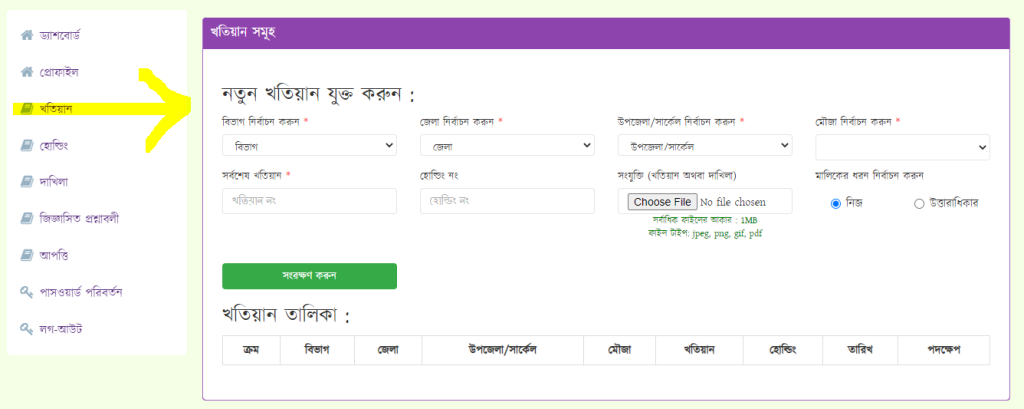This screenshot has width=1024, height=409.
Task: Open the আপত্তি sidebar item
Action: point(54,255)
